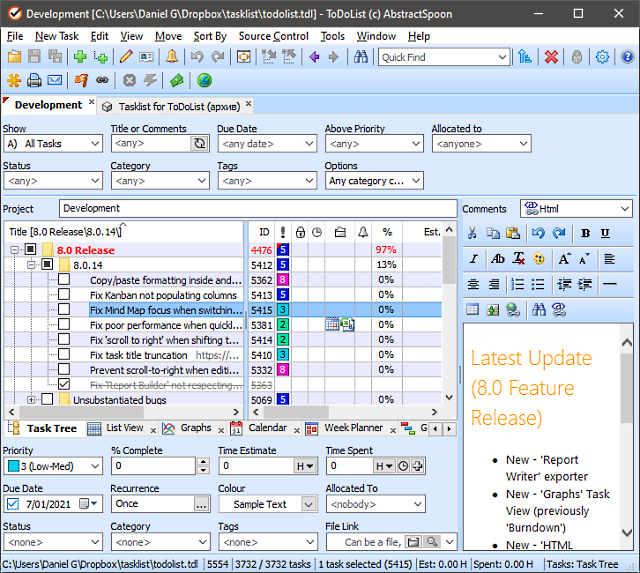Switch to the Calendar view tab
The image size is (640, 573).
click(x=267, y=428)
